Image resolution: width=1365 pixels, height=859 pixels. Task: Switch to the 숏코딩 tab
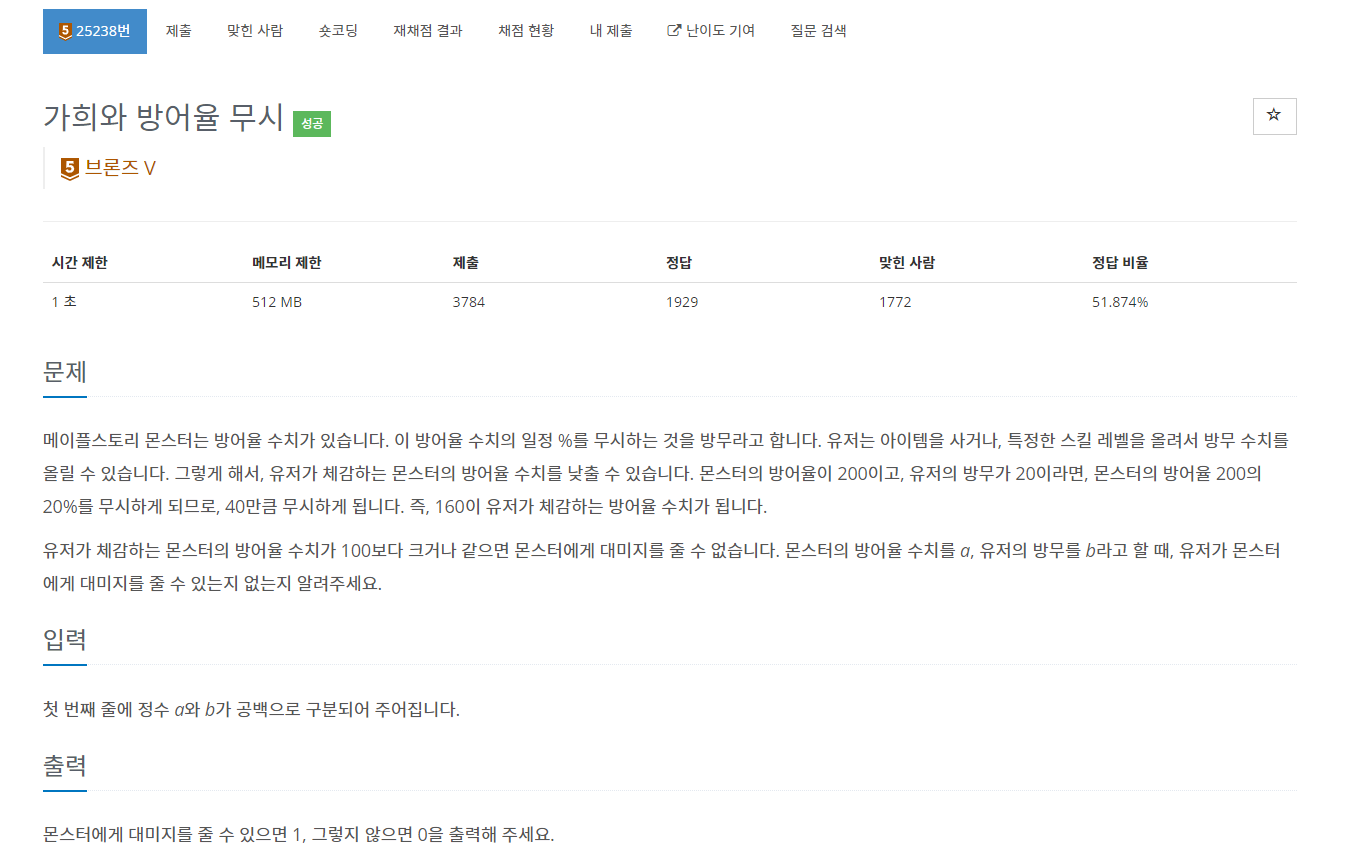click(338, 31)
